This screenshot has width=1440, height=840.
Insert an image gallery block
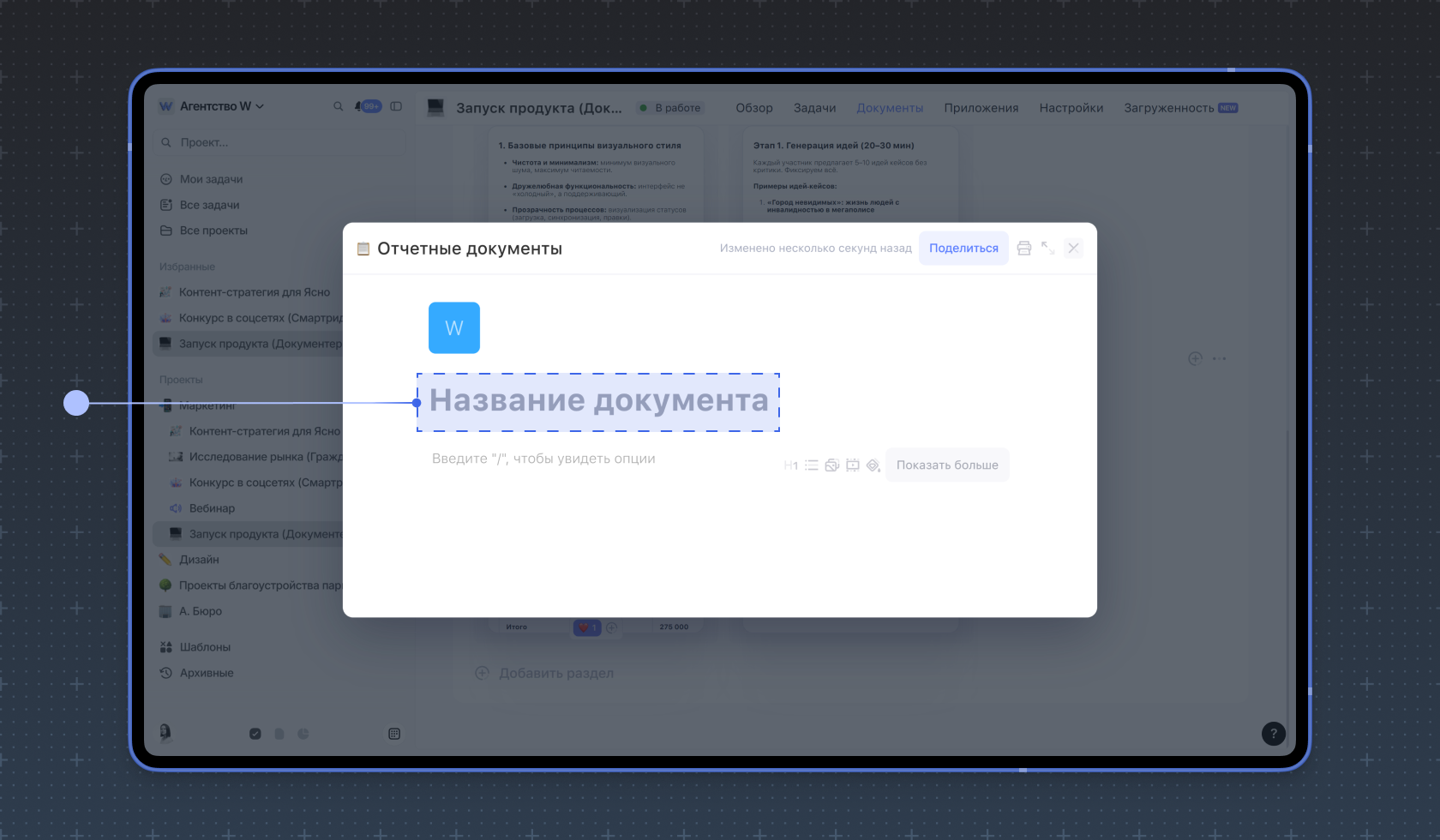coord(831,465)
